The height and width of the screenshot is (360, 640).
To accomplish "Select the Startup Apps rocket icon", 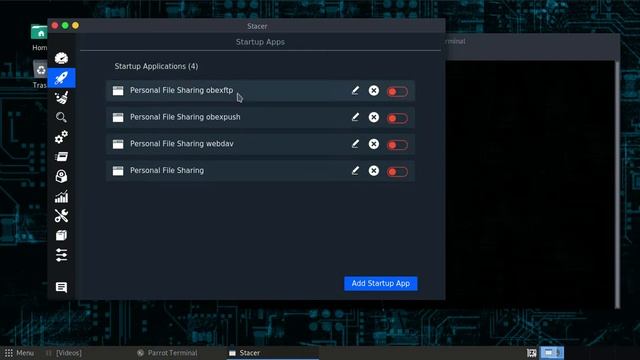I will [x=61, y=78].
